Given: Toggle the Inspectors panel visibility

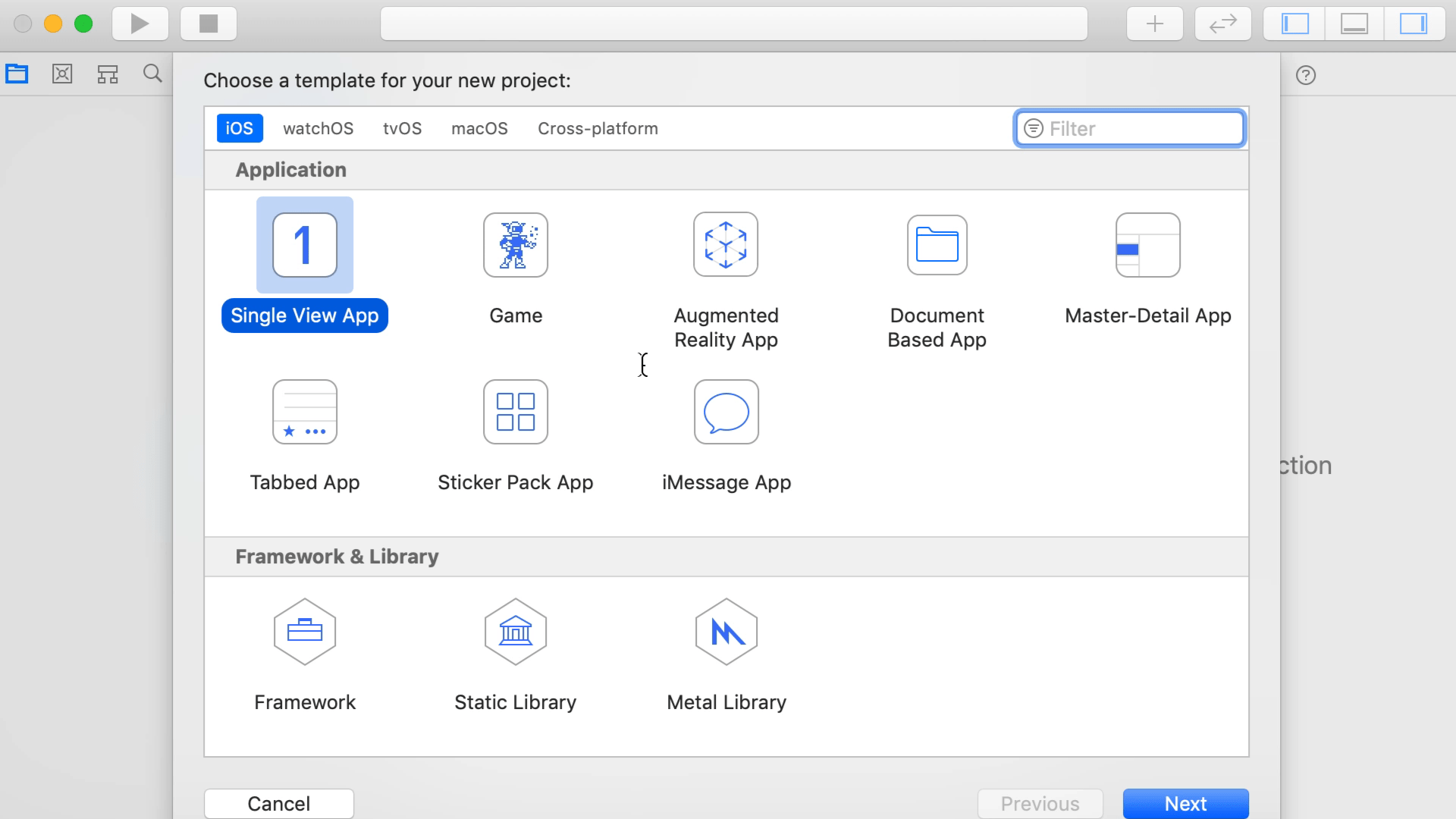Looking at the screenshot, I should pos(1414,24).
